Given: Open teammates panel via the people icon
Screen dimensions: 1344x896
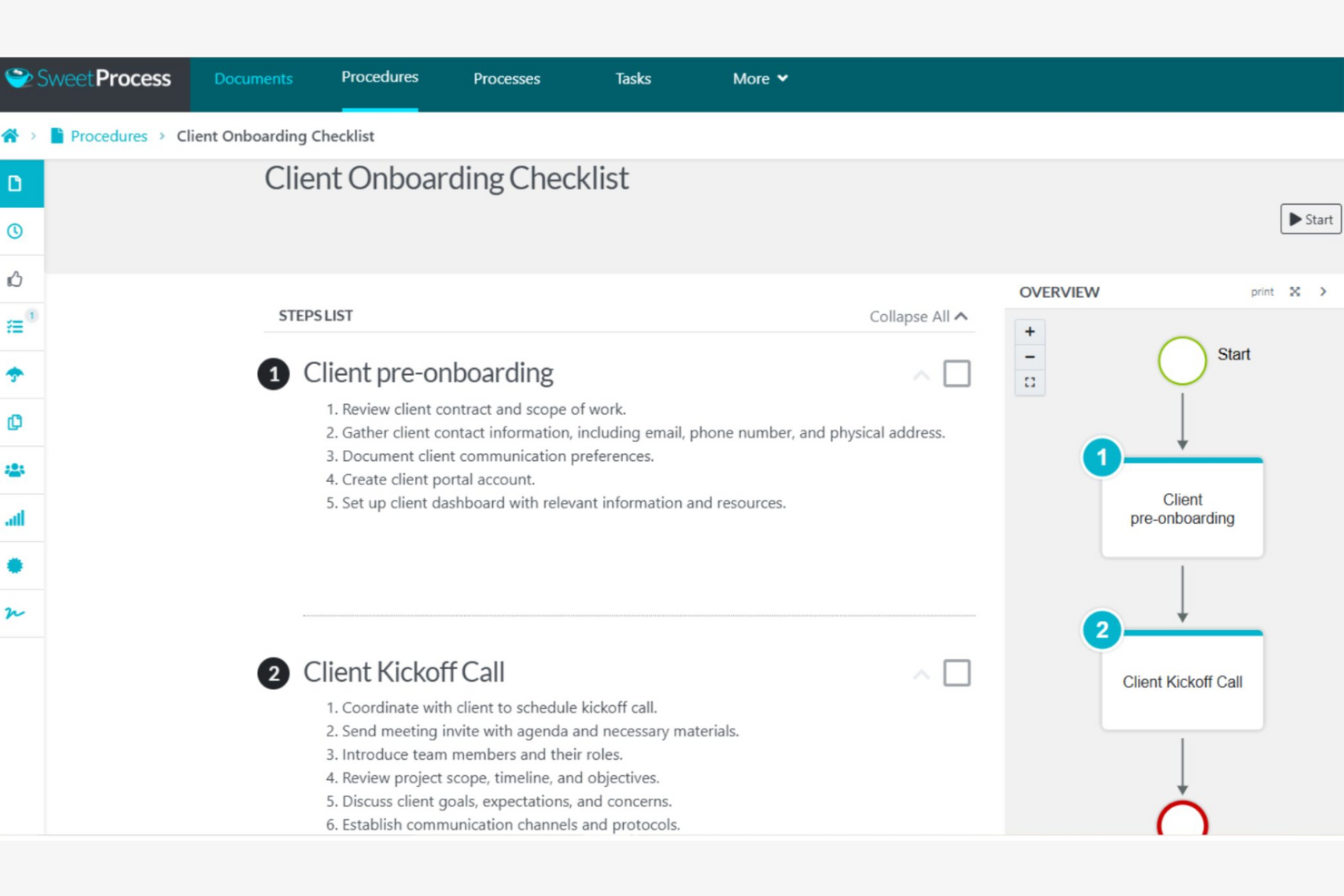Looking at the screenshot, I should point(15,470).
